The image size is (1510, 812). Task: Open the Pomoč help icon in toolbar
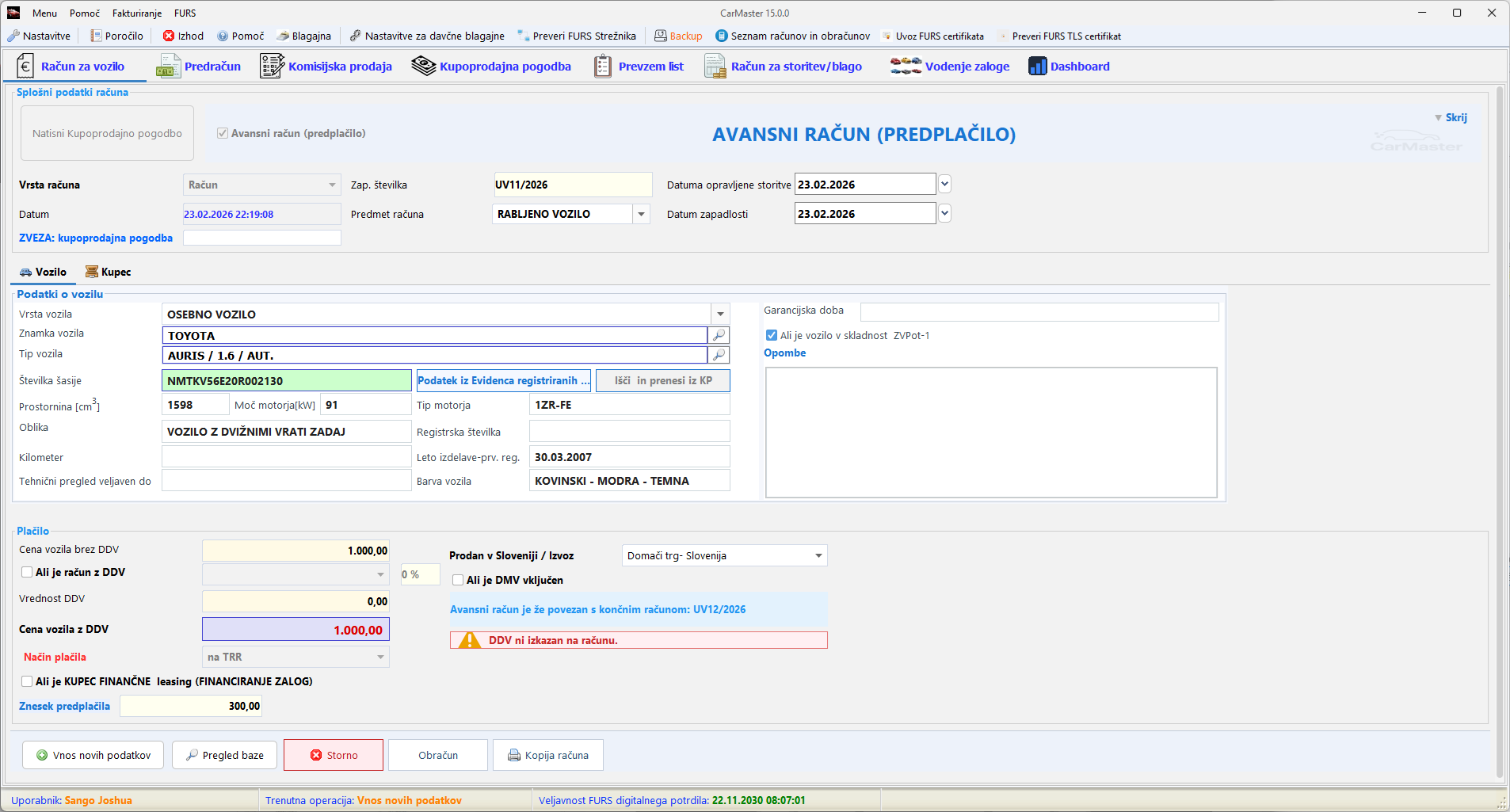(223, 36)
